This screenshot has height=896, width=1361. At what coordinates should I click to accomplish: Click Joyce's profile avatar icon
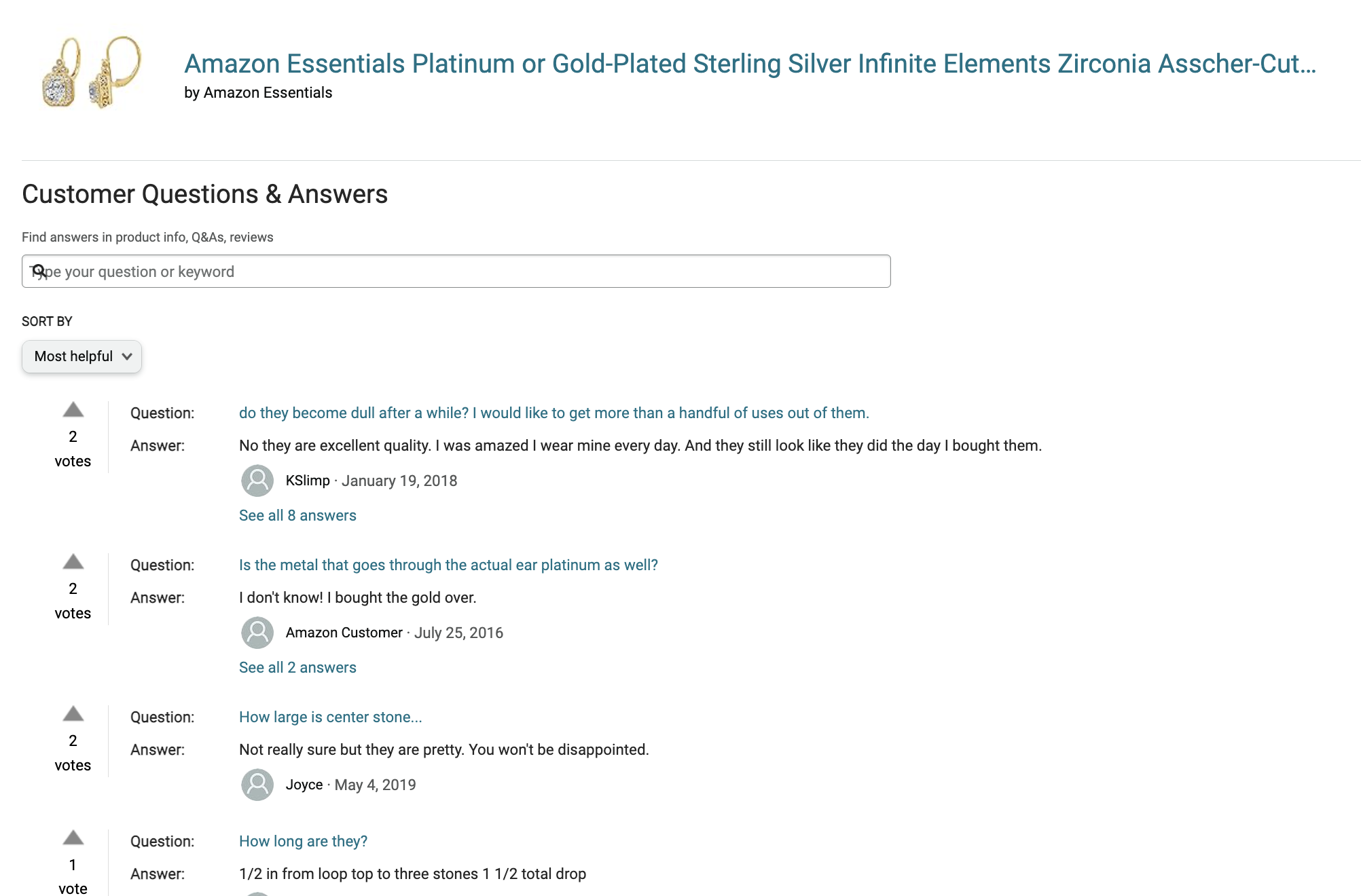click(x=257, y=785)
